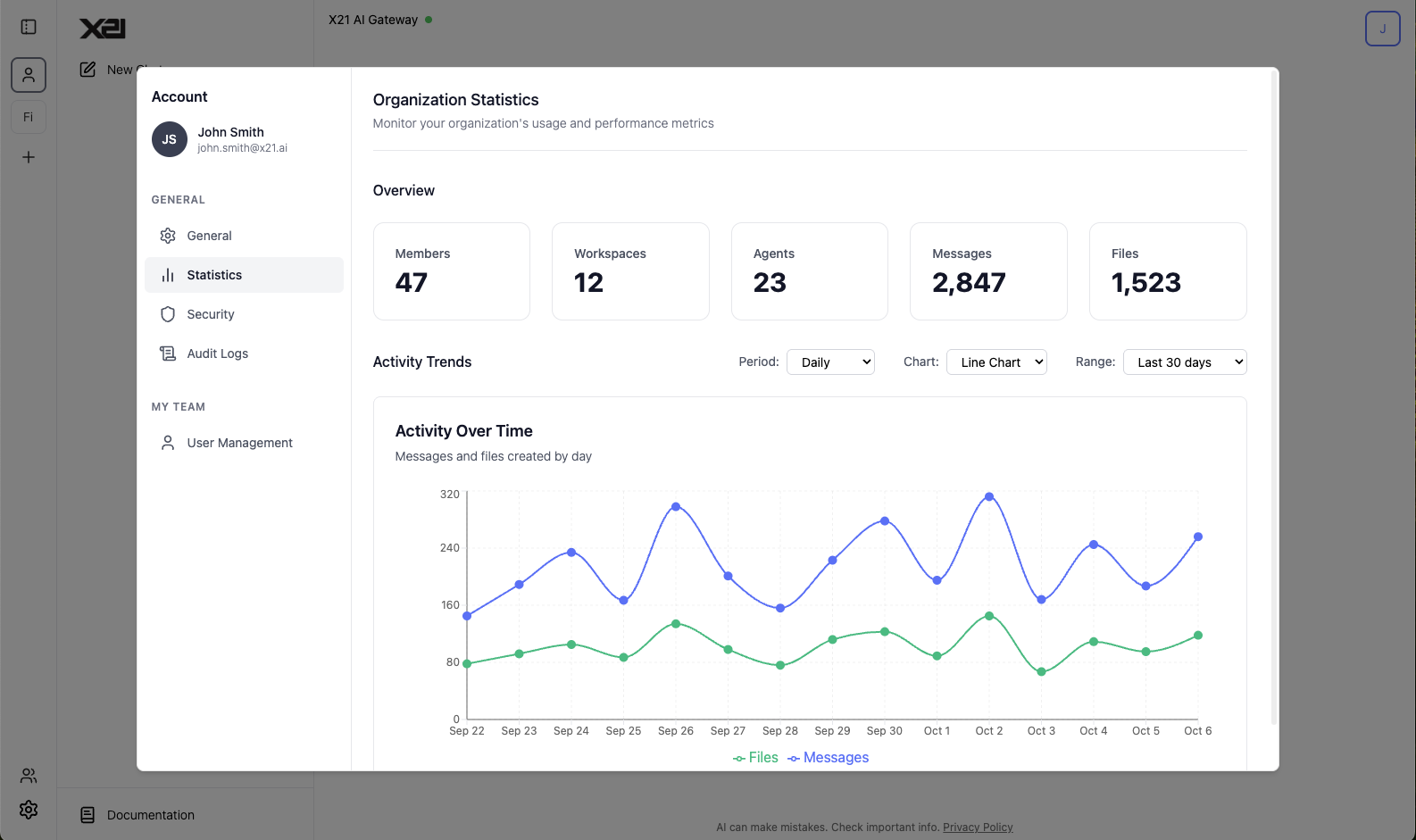
Task: Click the J avatar button top right
Action: click(1382, 29)
